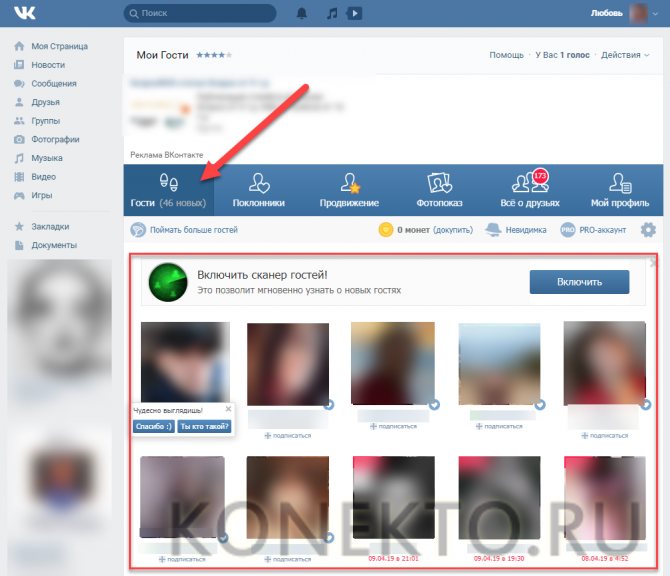Open the video player icon in header
670x576 pixels.
click(x=355, y=13)
